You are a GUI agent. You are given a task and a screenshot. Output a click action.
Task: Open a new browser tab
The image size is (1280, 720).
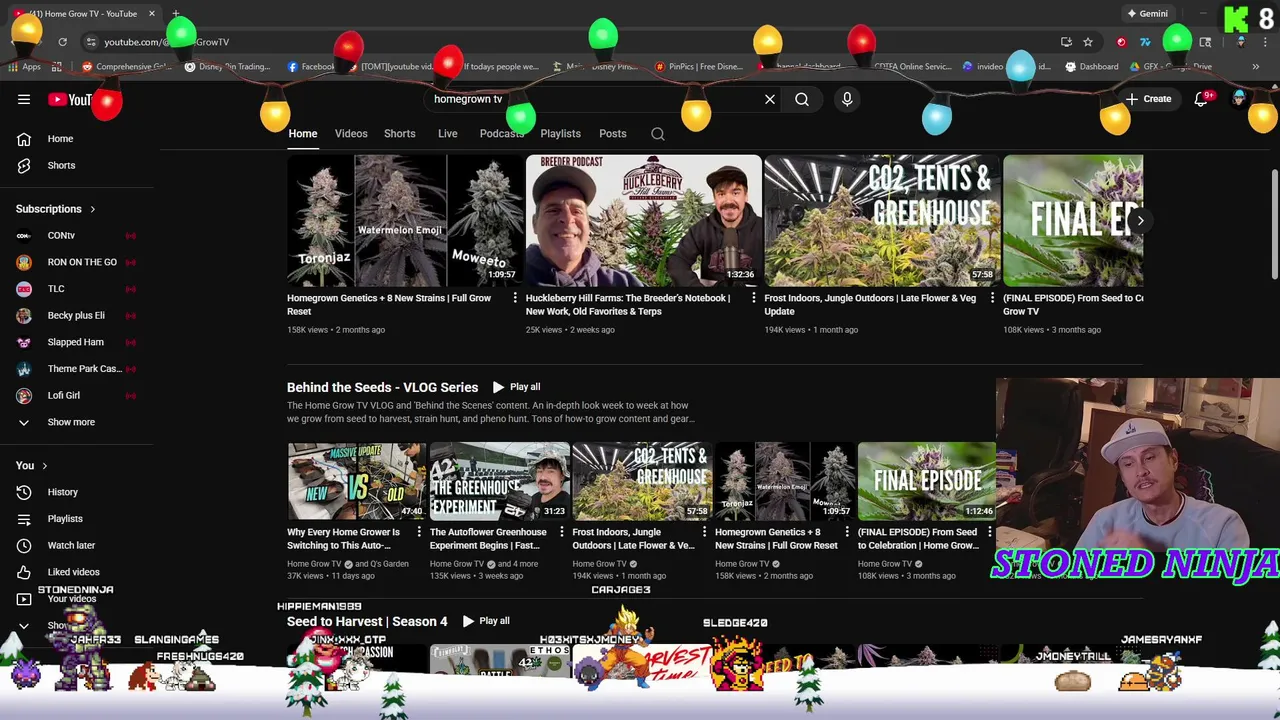pos(176,14)
